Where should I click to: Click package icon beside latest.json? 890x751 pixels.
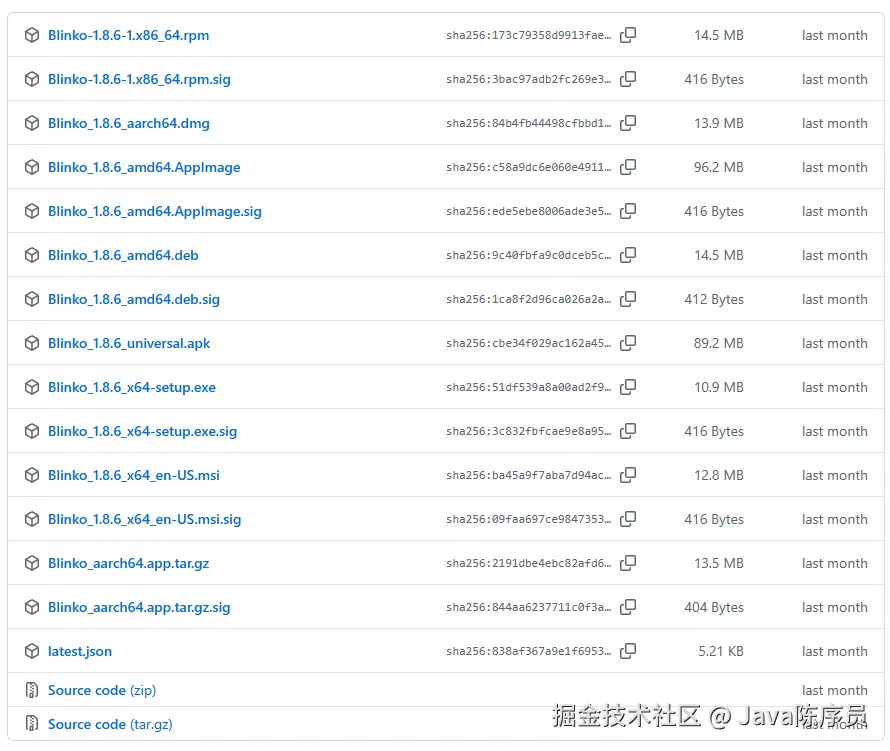(32, 651)
